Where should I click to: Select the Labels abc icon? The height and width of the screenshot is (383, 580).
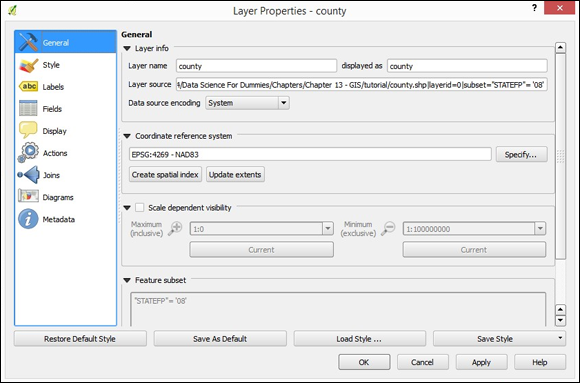point(28,87)
